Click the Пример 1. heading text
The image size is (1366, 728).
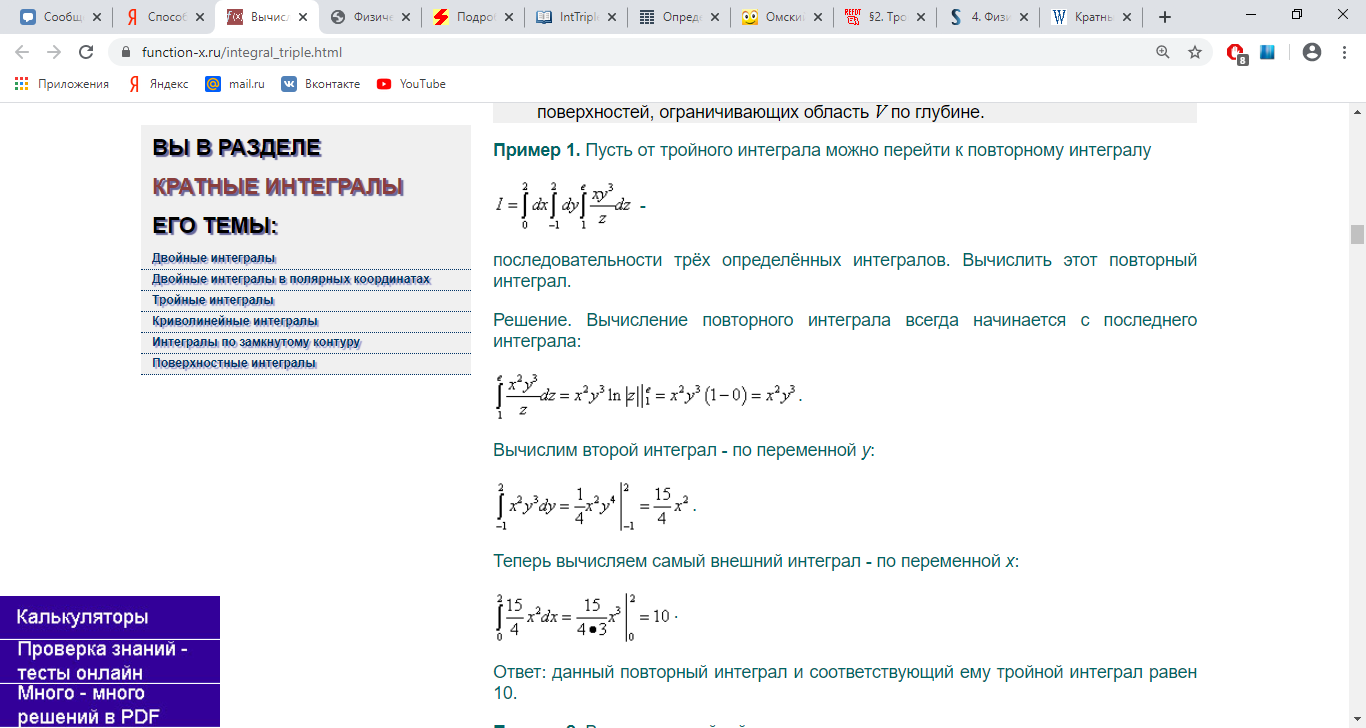pyautogui.click(x=537, y=150)
